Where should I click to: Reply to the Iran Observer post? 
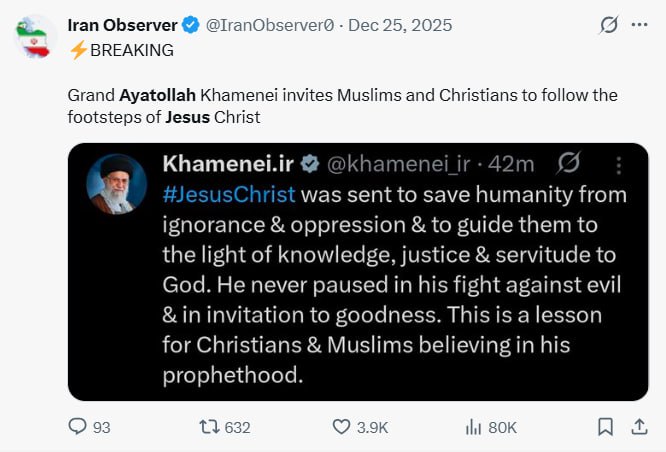[79, 427]
